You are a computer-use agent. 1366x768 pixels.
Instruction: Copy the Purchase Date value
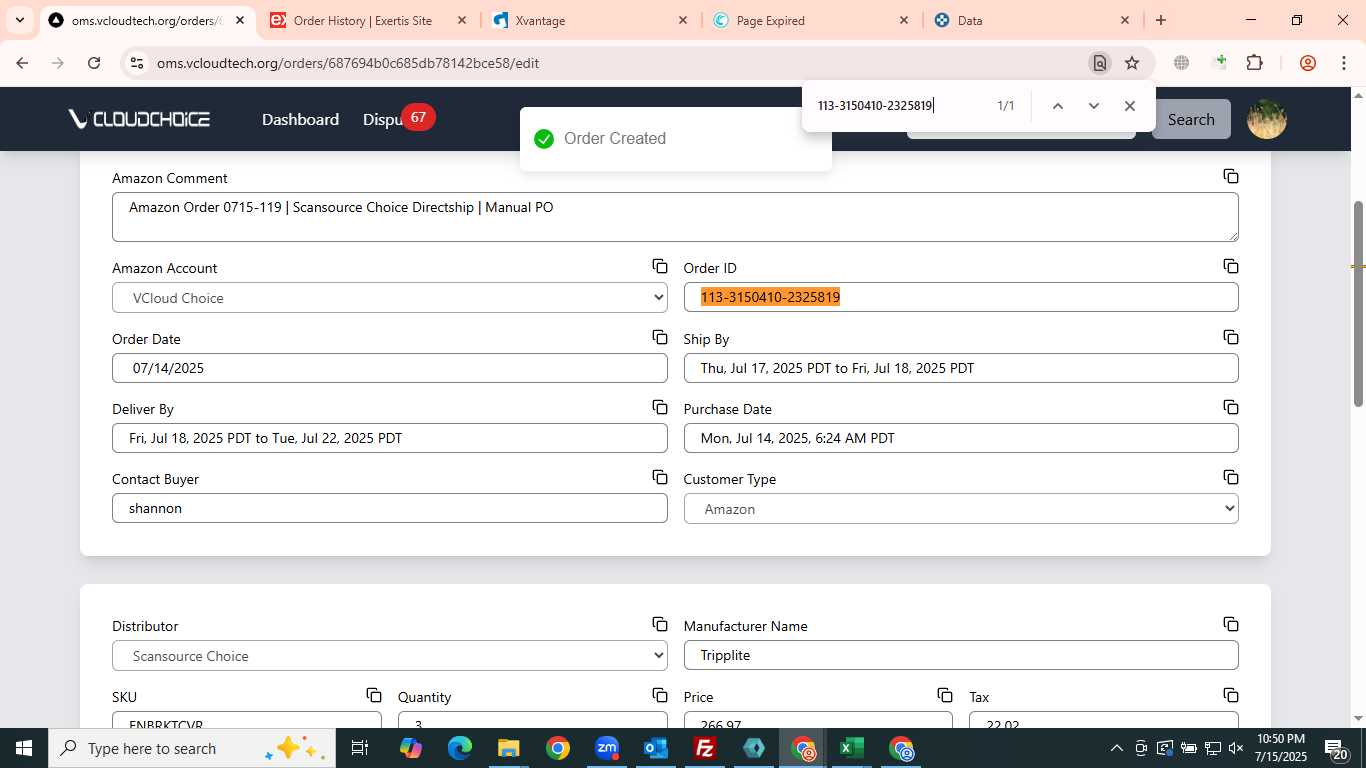[x=1231, y=408]
